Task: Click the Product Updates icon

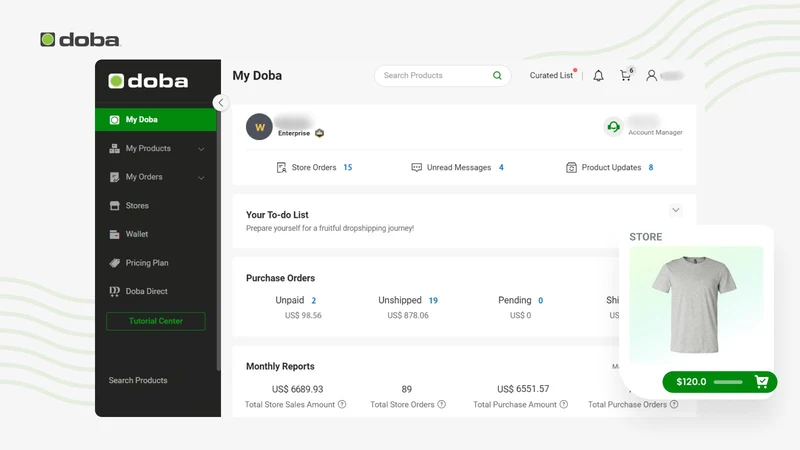Action: pos(571,167)
